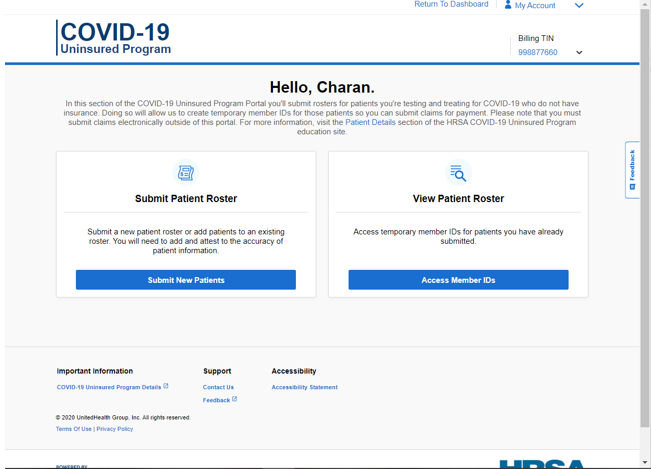Click the Accessibility footer heading

pos(294,371)
